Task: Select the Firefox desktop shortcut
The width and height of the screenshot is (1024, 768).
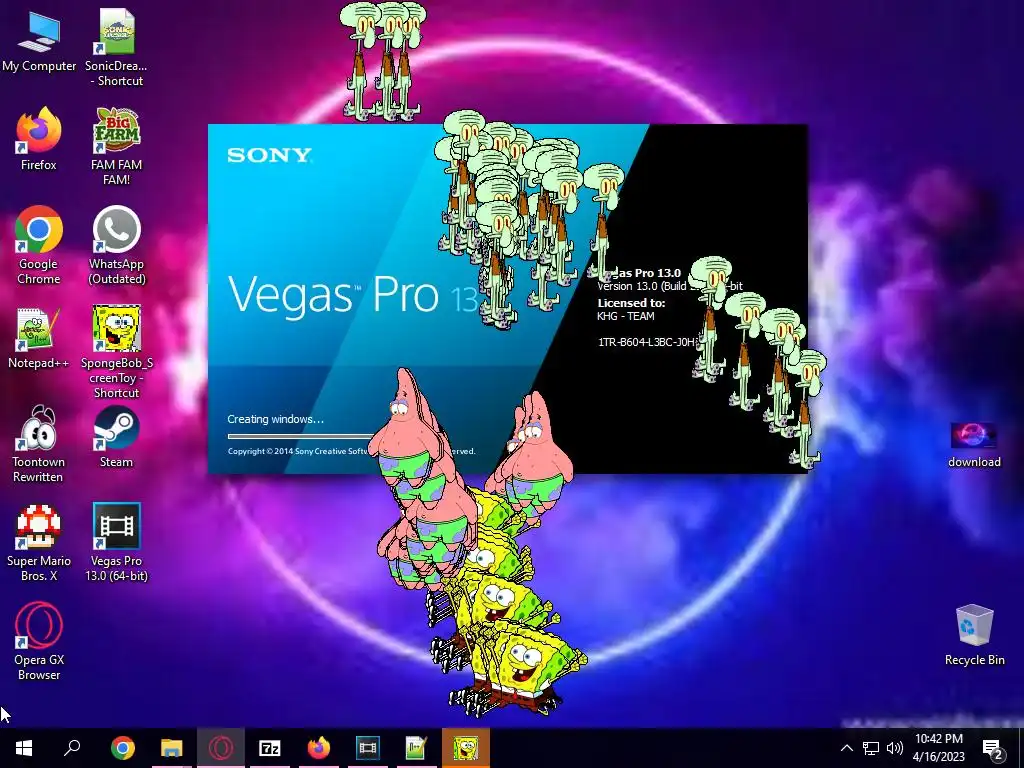Action: coord(39,139)
